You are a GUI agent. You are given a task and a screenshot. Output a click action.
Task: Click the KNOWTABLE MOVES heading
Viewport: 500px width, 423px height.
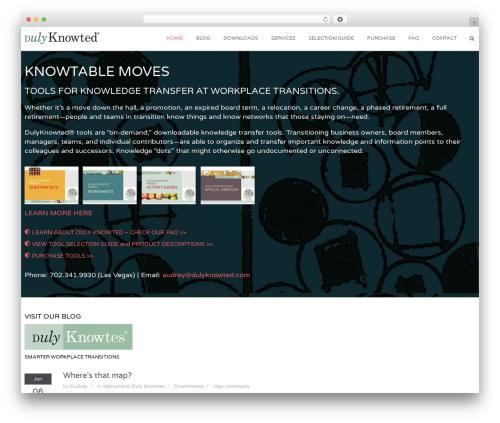97,71
